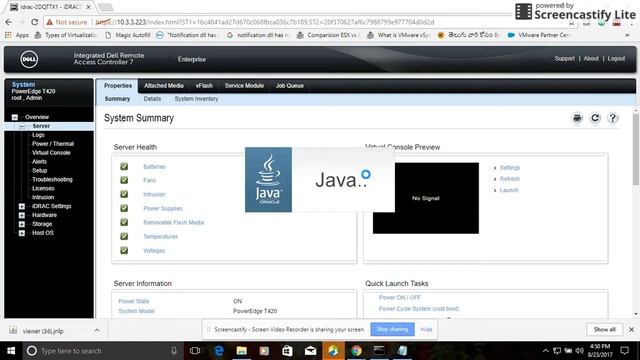
Task: Open the Mail app on taskbar
Action: [310, 351]
